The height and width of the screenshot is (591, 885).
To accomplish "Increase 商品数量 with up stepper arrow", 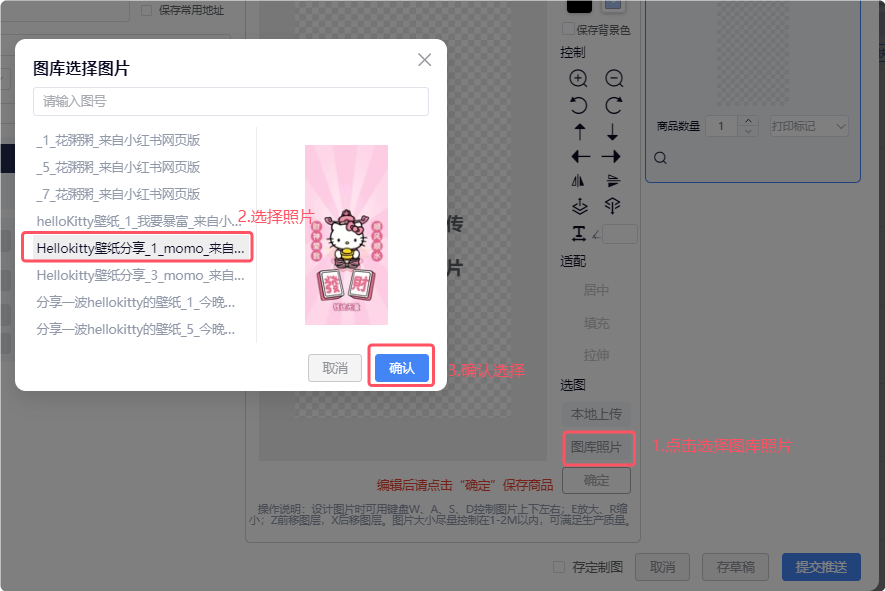I will [x=748, y=121].
